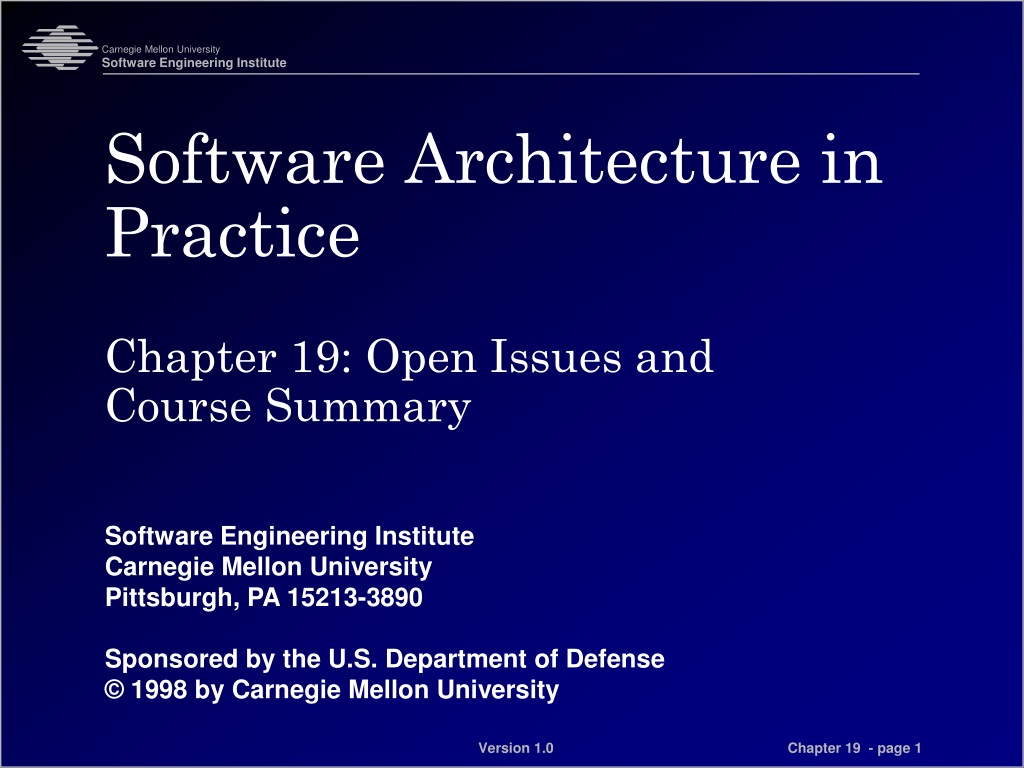This screenshot has width=1024, height=768.
Task: Click the Software Engineering Institute logo icon
Action: 59,48
